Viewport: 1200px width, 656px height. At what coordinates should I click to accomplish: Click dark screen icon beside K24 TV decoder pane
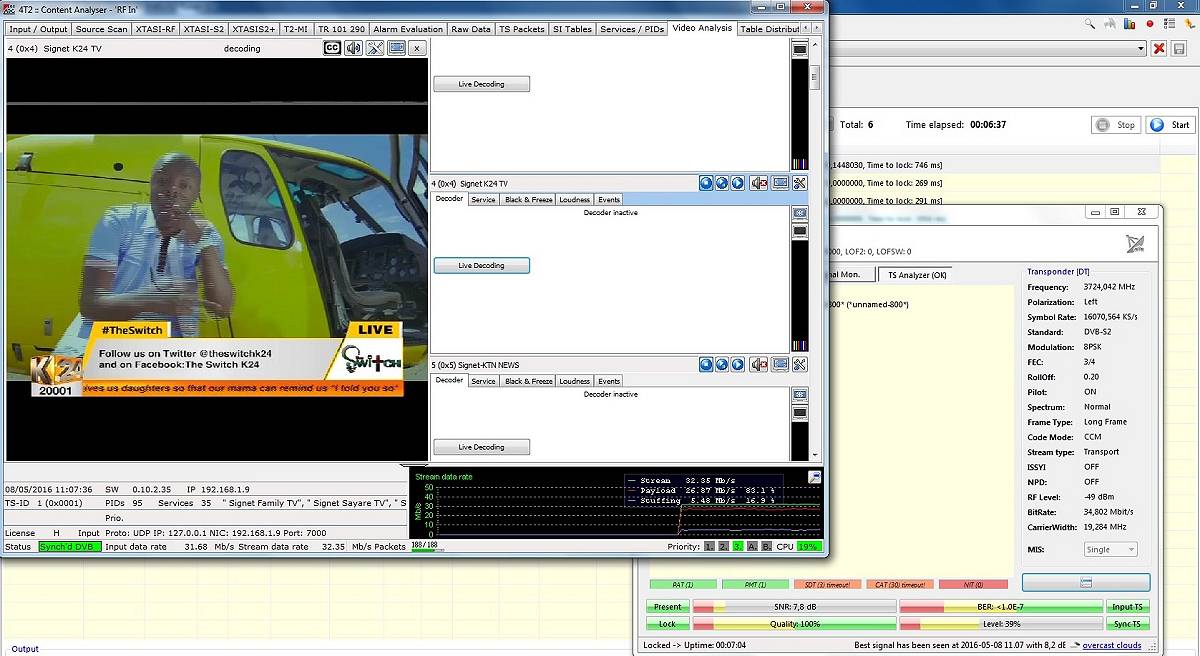tap(800, 231)
